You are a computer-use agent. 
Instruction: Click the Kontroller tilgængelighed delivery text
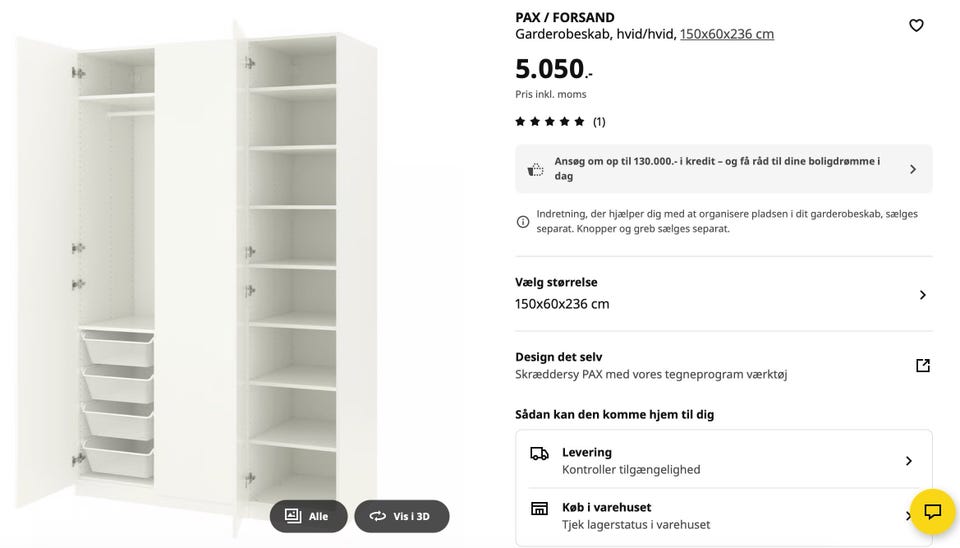[631, 470]
